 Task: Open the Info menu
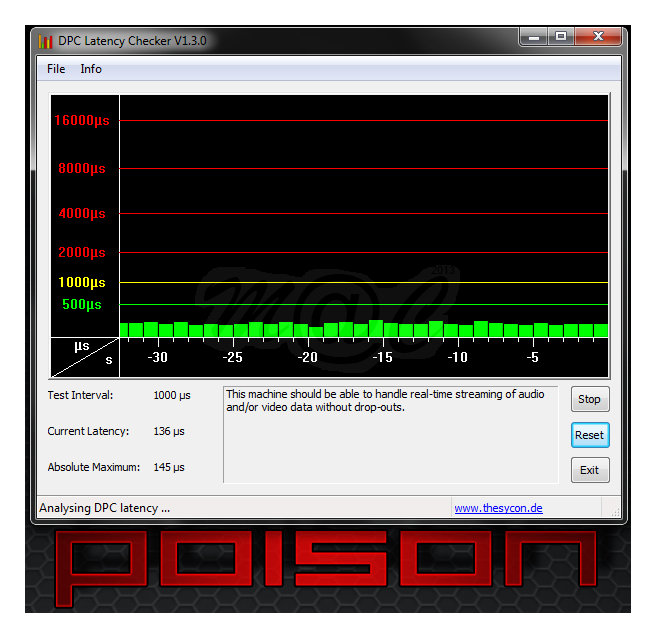point(91,69)
